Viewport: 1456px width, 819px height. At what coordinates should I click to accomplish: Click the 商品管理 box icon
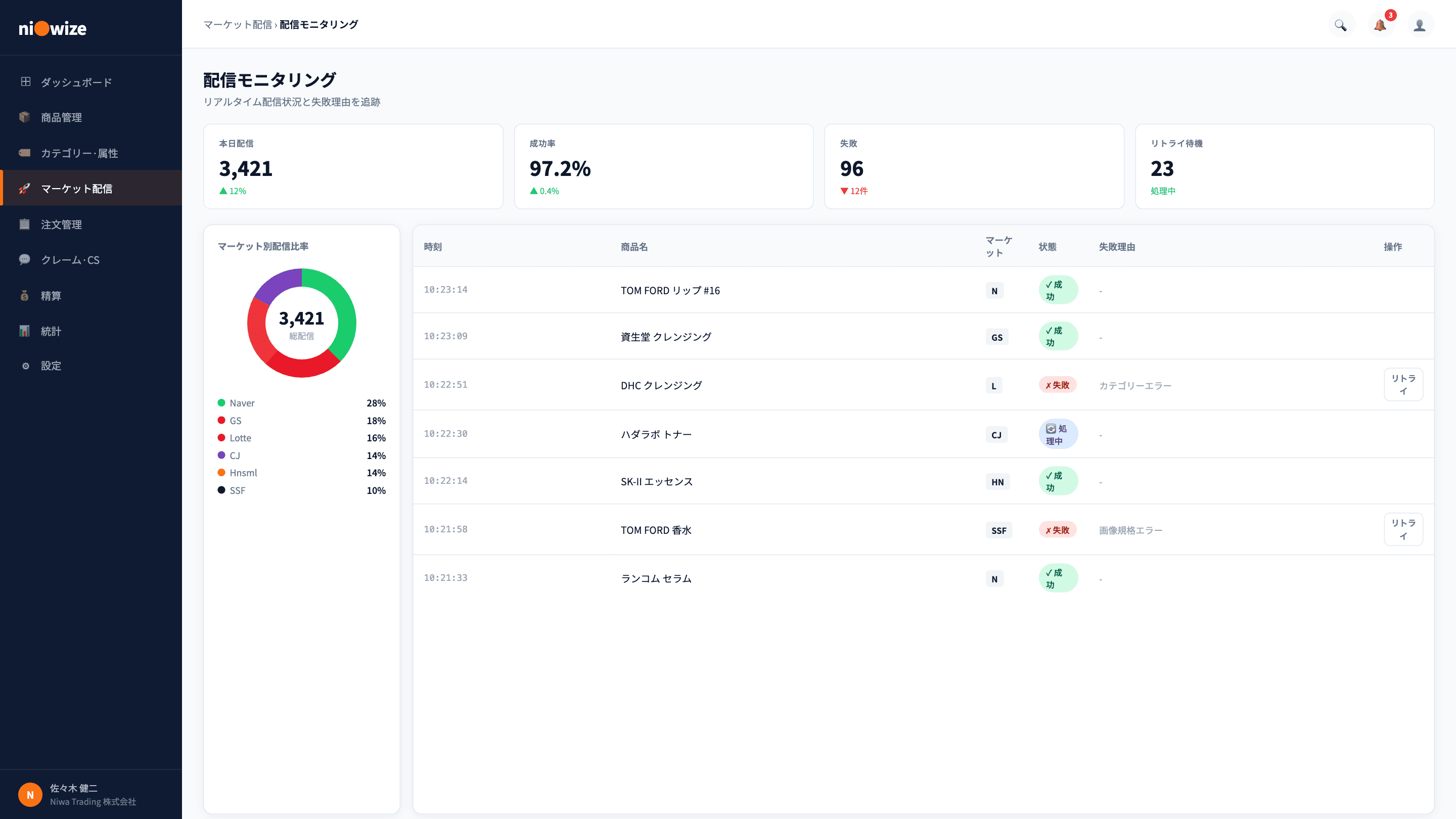point(25,117)
